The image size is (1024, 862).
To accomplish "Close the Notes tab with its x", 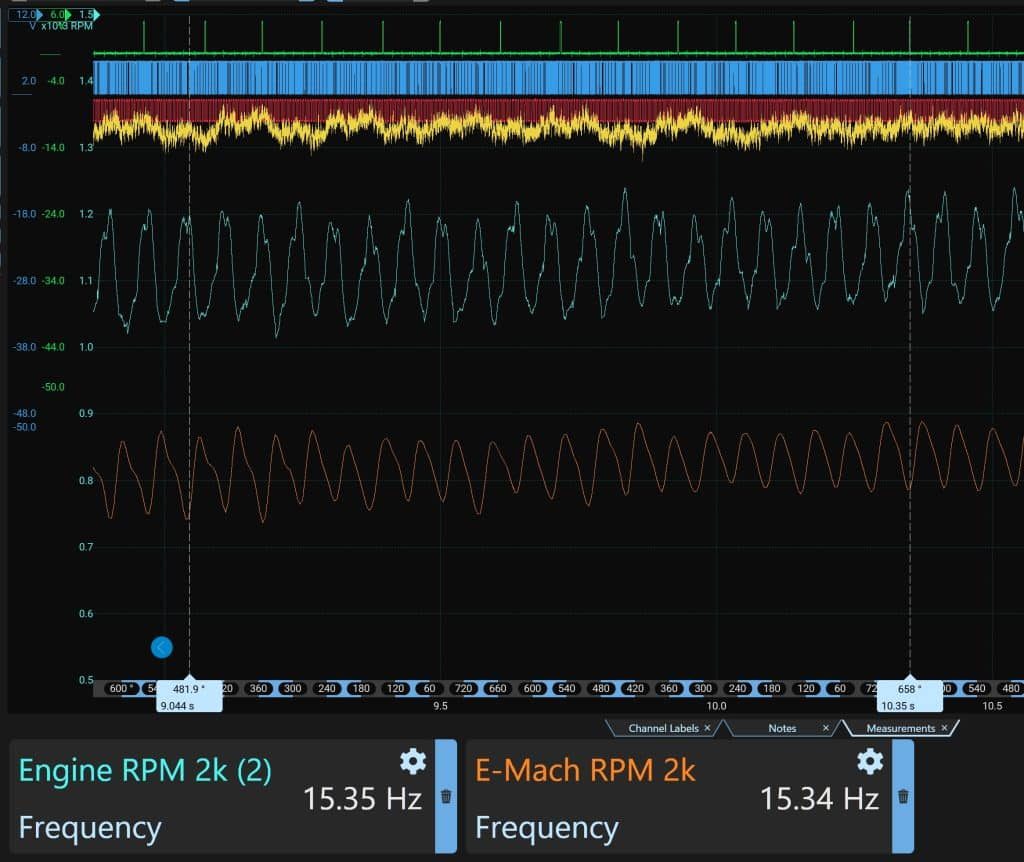I will coord(826,727).
